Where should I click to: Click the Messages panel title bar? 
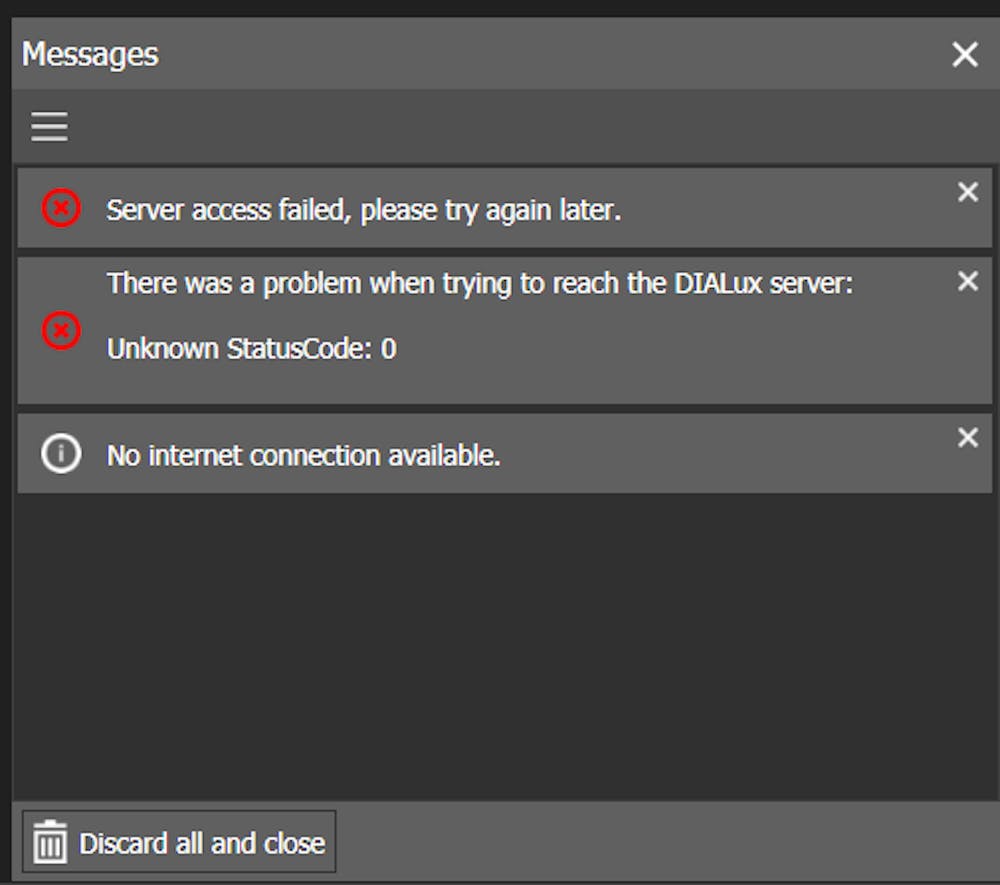pos(500,55)
